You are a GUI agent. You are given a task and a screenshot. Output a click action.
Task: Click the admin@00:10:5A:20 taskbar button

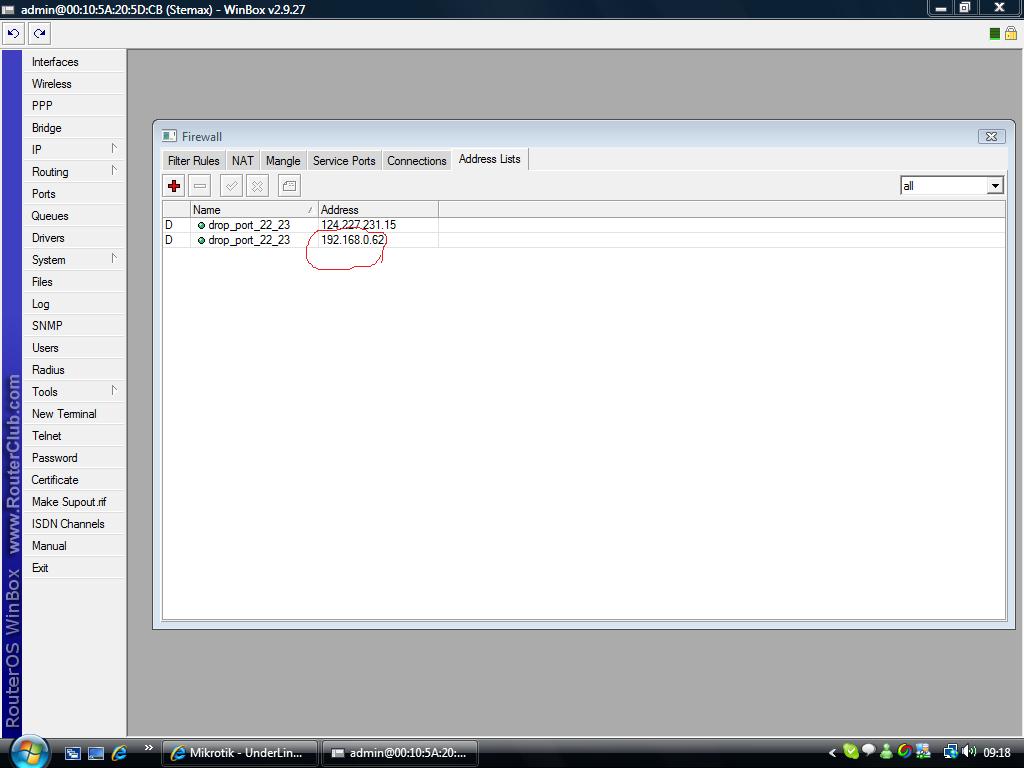400,753
